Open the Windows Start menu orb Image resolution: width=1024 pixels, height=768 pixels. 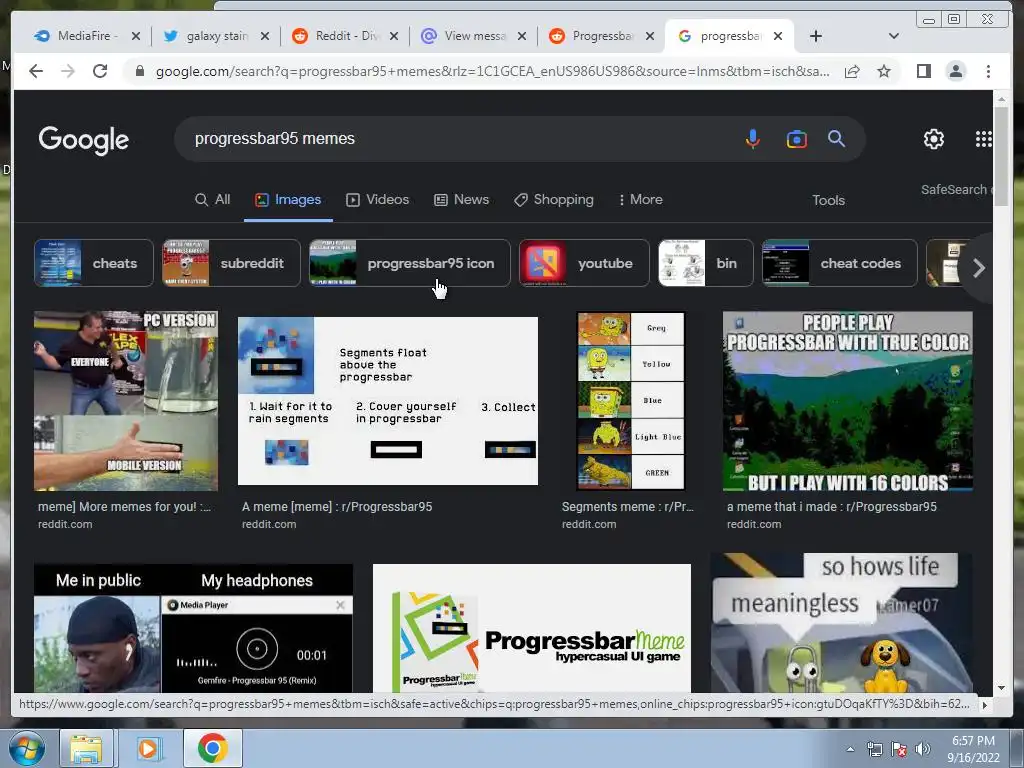26,748
